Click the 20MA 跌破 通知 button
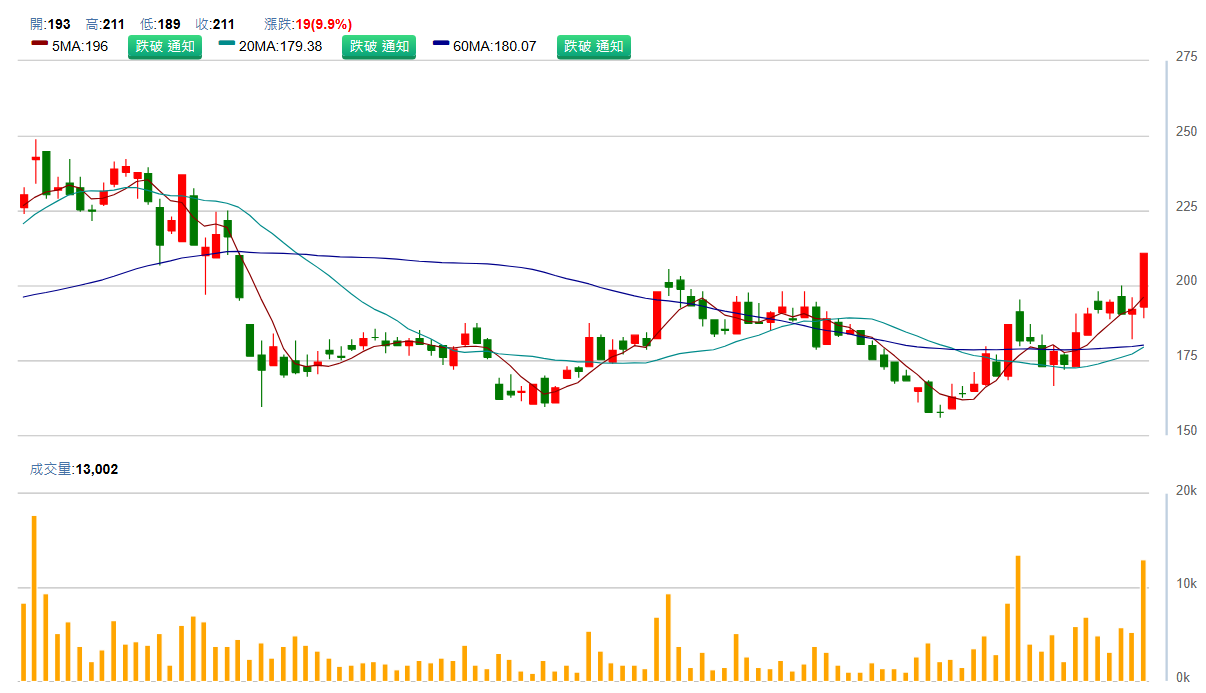Viewport: 1206px width, 693px height. tap(379, 46)
